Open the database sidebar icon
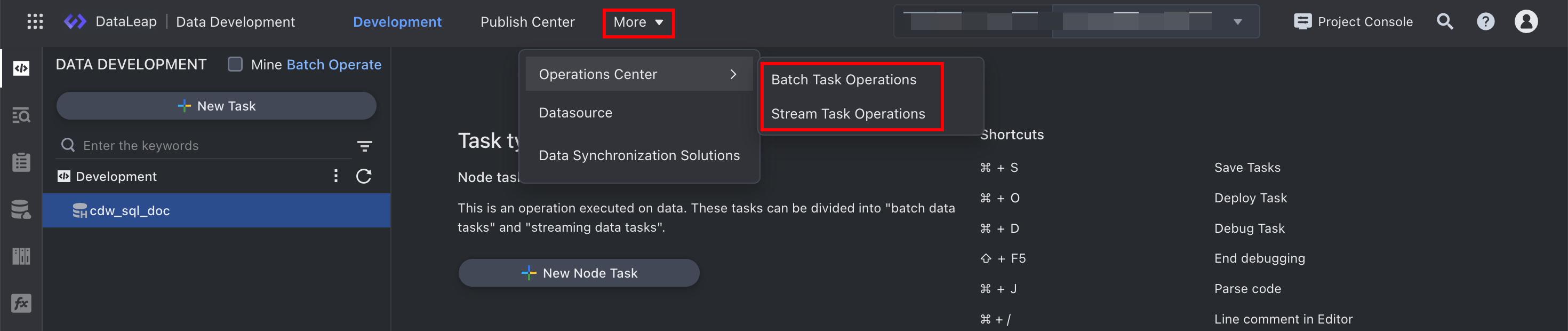This screenshot has height=331, width=1568. coord(21,209)
